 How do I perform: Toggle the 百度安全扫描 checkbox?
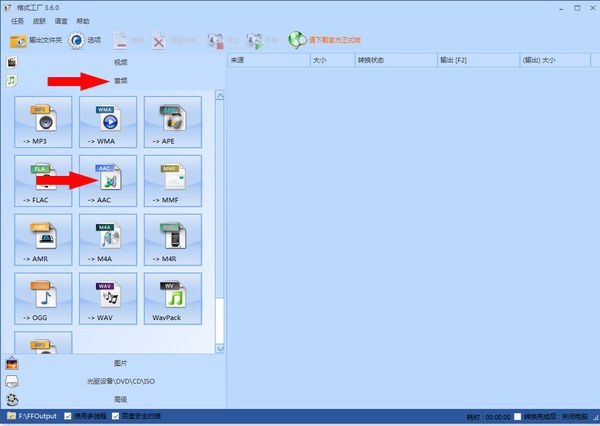pyautogui.click(x=116, y=416)
